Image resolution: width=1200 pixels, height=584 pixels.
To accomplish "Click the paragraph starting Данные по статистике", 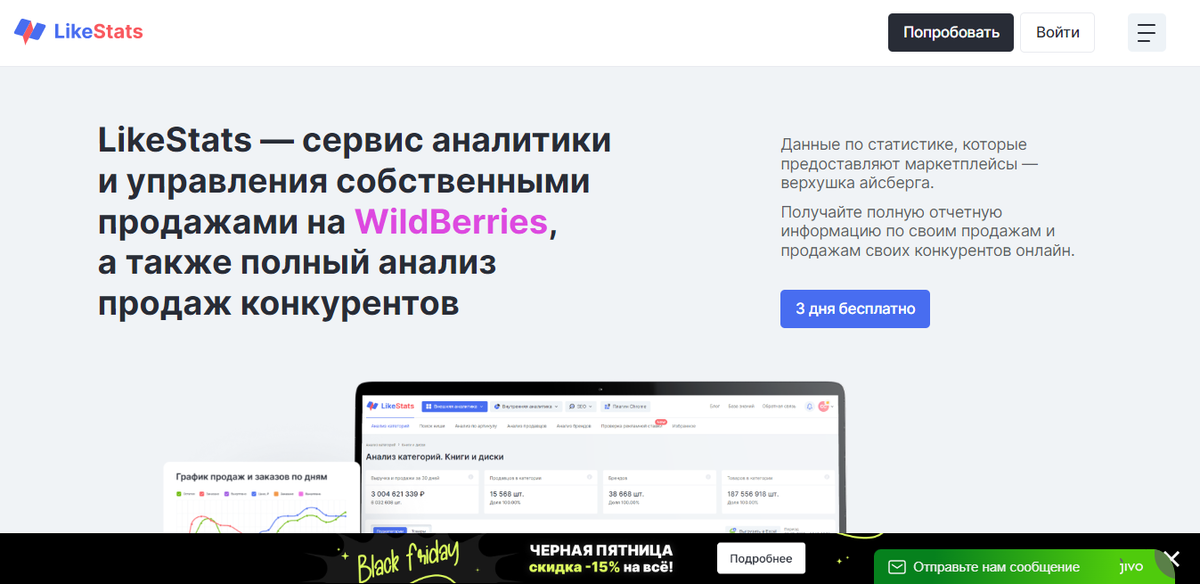I will pos(910,164).
